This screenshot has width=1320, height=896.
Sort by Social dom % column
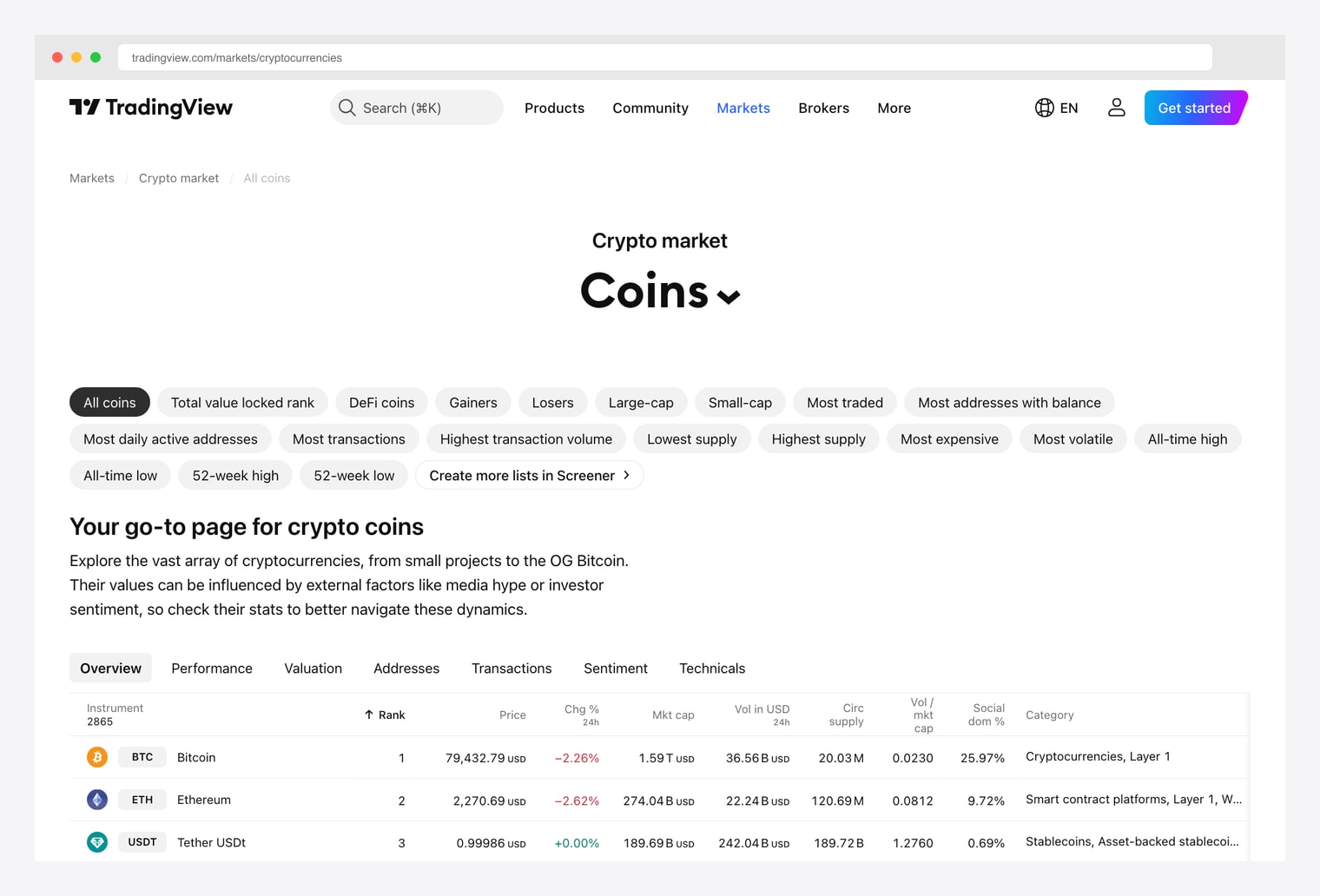tap(987, 715)
